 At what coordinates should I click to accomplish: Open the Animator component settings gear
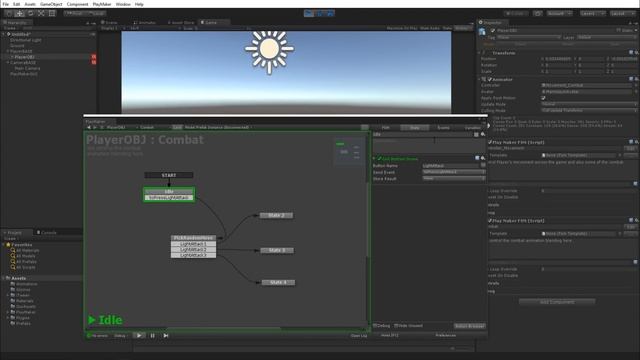[x=636, y=79]
